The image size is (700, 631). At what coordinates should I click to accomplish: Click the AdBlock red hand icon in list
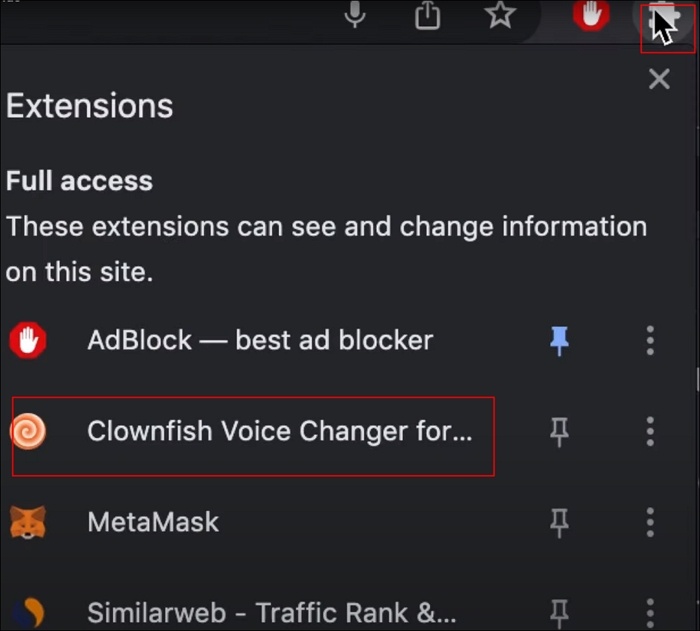coord(28,341)
